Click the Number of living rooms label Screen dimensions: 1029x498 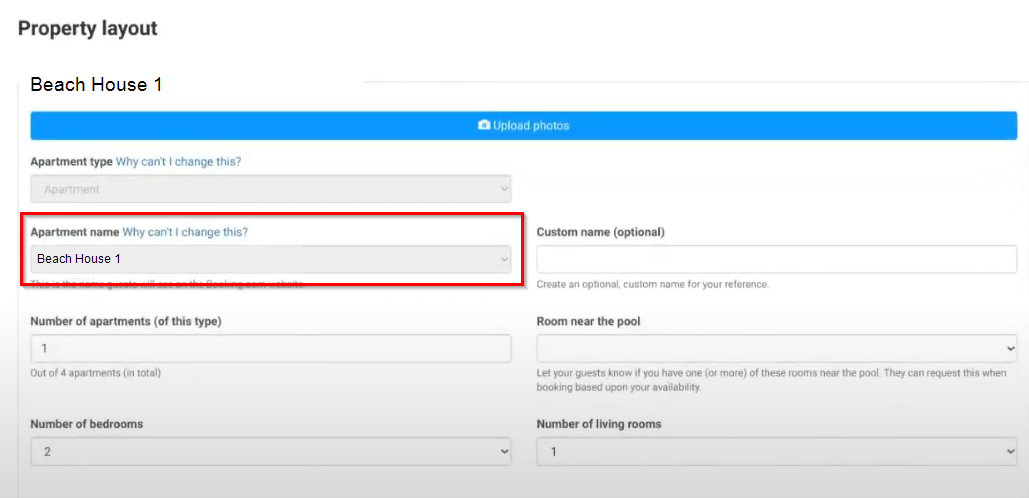coord(598,424)
